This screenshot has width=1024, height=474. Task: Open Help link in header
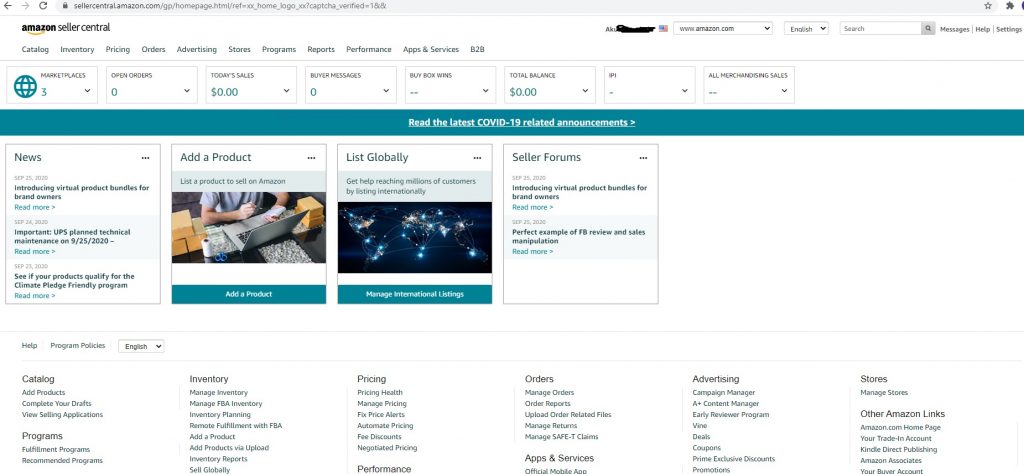(982, 29)
